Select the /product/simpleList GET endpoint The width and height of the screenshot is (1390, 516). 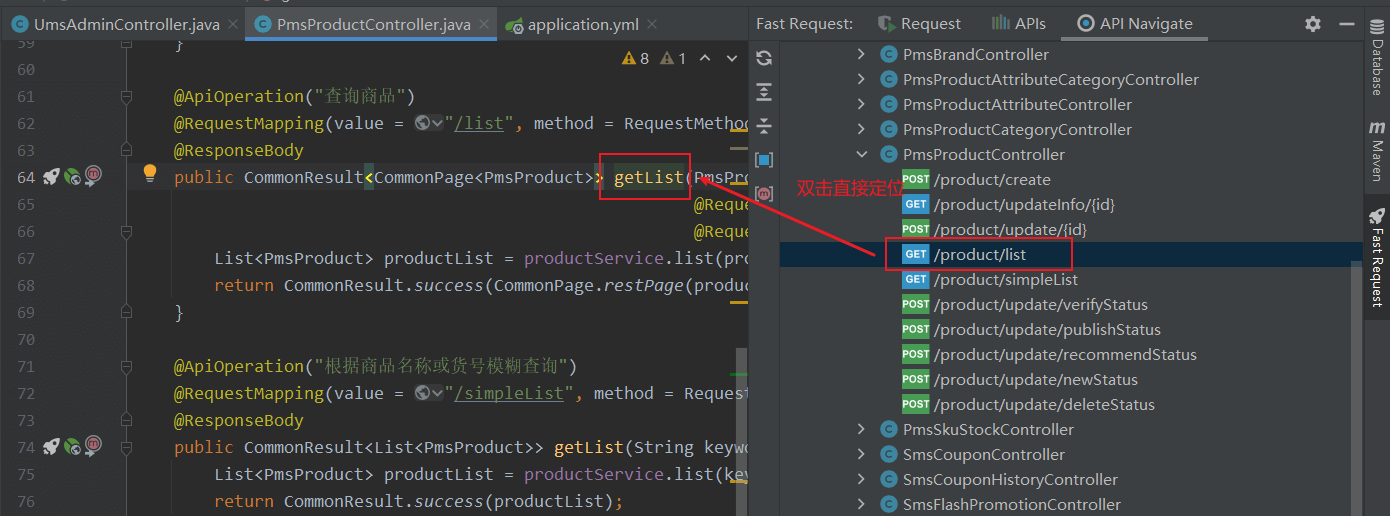tap(1004, 280)
